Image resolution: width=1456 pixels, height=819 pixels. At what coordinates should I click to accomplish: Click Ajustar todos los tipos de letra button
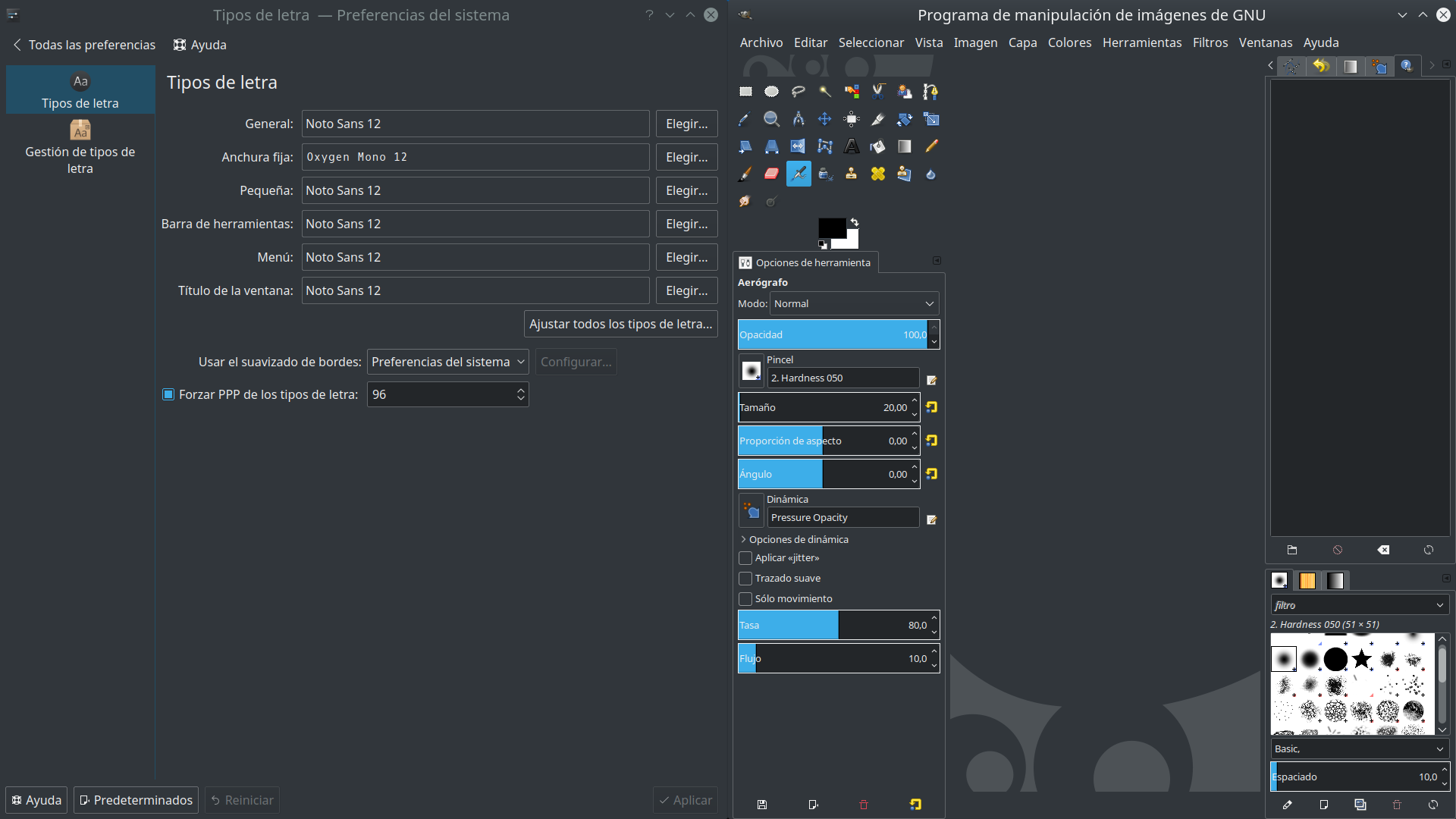click(x=620, y=324)
